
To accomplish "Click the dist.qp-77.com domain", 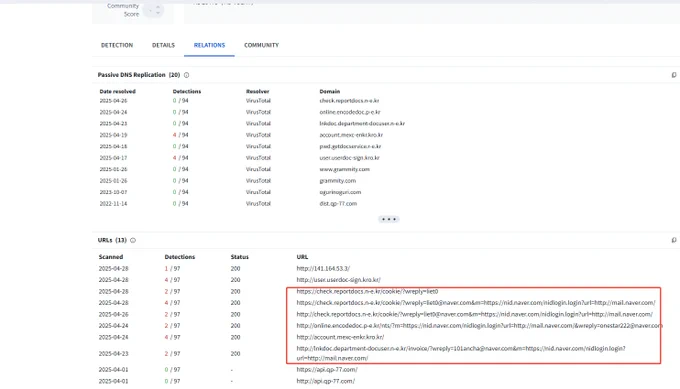I will pos(338,203).
